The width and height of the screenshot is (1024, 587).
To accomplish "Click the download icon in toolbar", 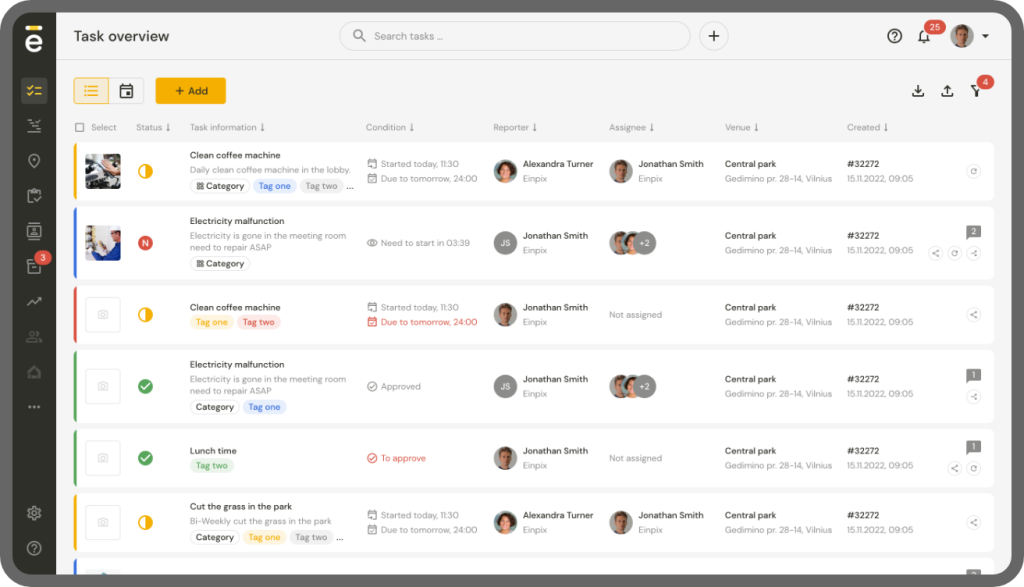I will point(918,91).
